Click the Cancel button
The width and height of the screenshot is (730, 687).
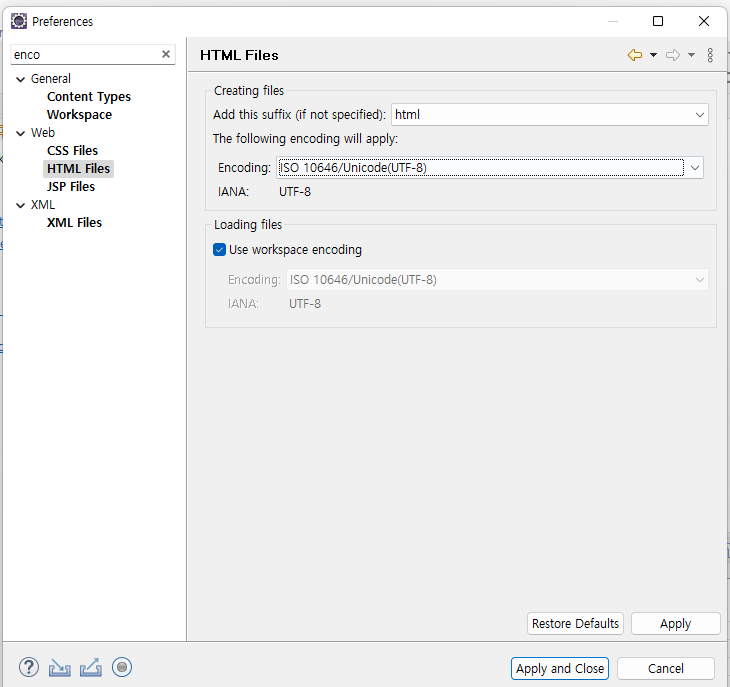(666, 669)
